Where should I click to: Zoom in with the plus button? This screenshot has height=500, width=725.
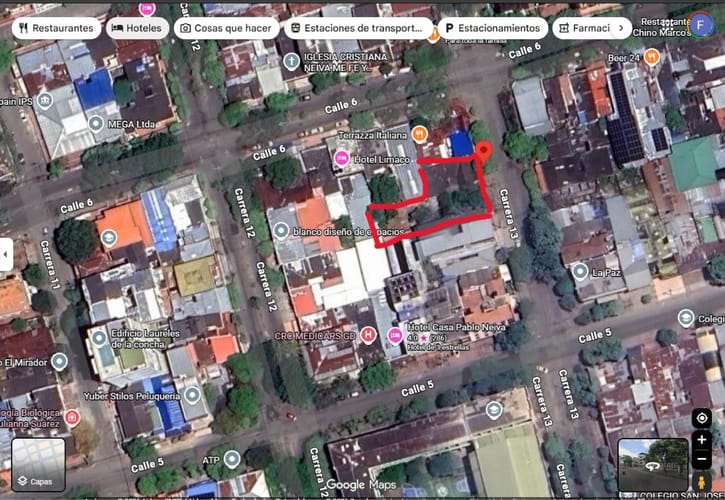pos(702,439)
